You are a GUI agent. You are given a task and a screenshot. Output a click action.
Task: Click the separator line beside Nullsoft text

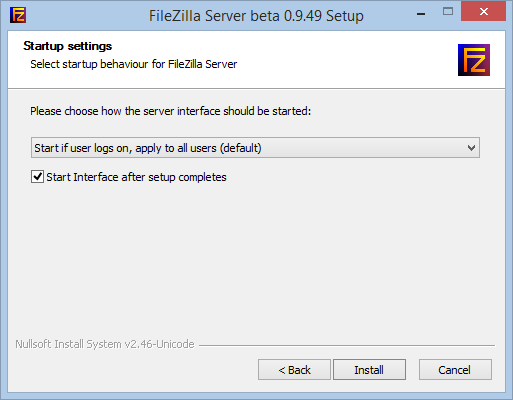coord(347,345)
